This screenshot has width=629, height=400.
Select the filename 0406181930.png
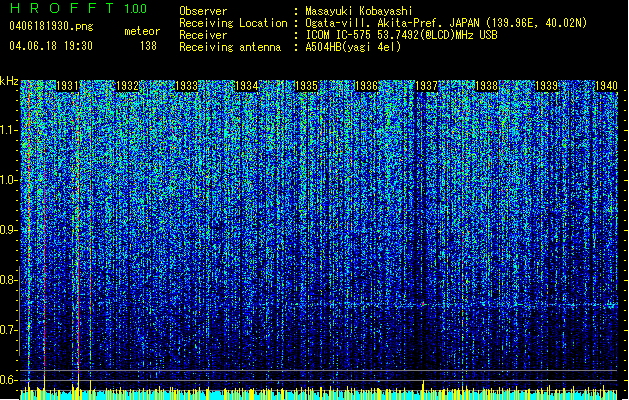(x=51, y=26)
